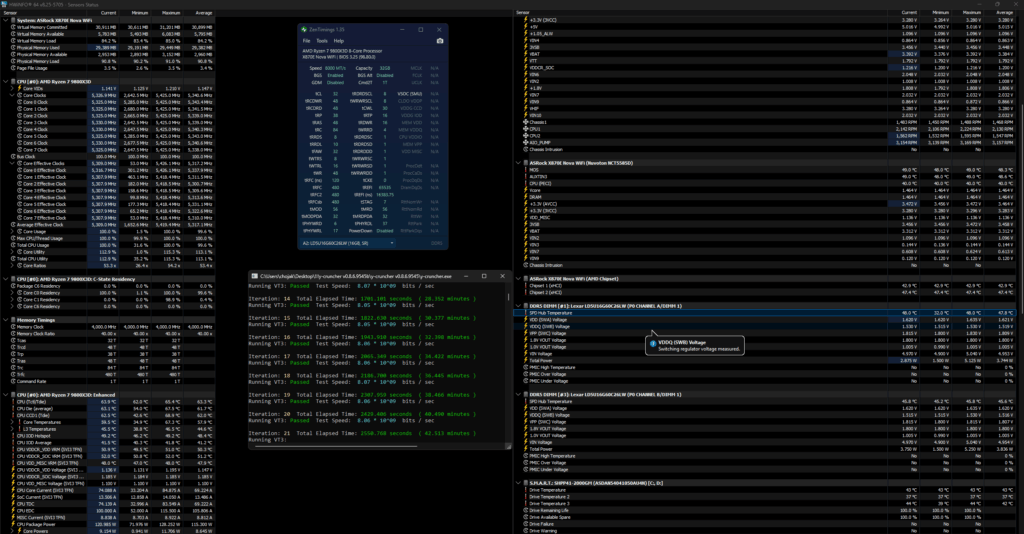Viewport: 1024px width, 534px height.
Task: Click the fan icon beside Chassis1
Action: pyautogui.click(x=526, y=122)
